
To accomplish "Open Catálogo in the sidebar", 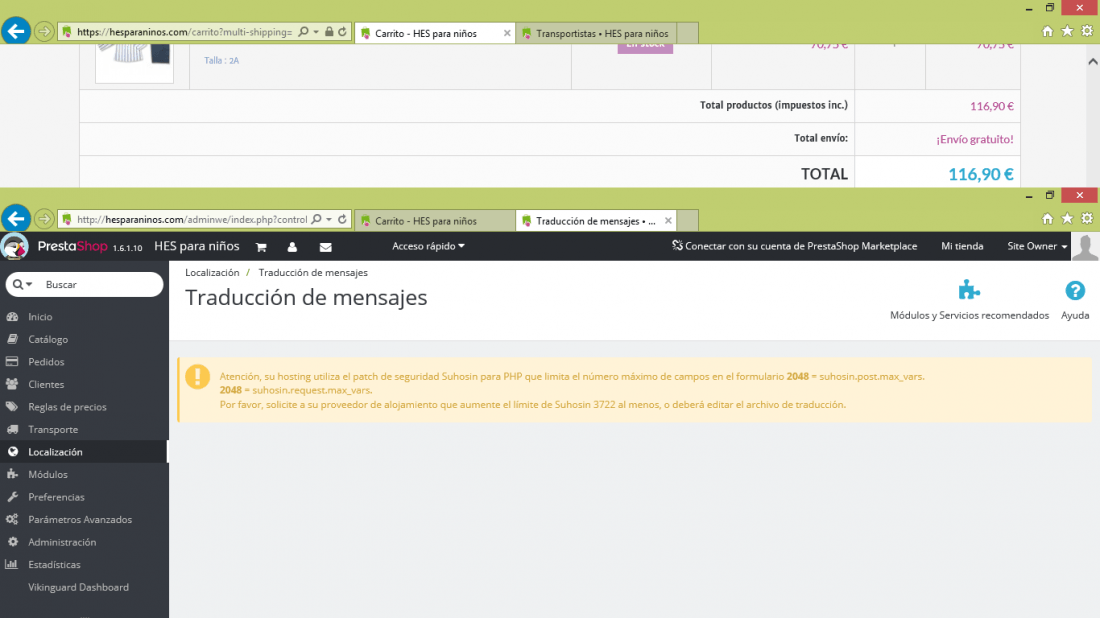I will click(x=84, y=340).
